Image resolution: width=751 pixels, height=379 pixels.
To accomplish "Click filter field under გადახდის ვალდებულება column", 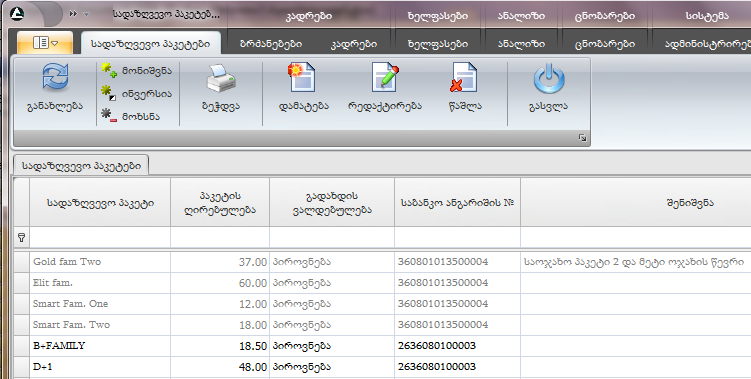I will pyautogui.click(x=332, y=237).
